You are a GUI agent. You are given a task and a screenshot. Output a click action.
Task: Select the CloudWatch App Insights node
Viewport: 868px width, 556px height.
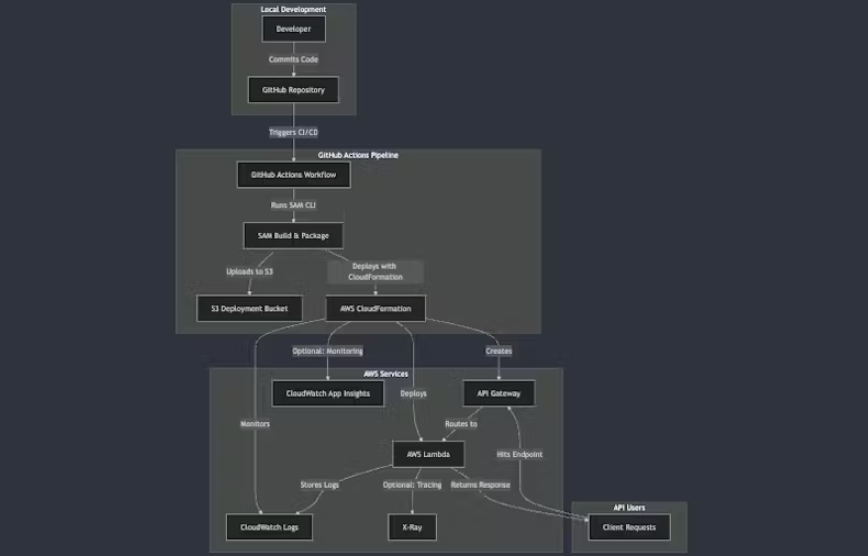point(328,393)
